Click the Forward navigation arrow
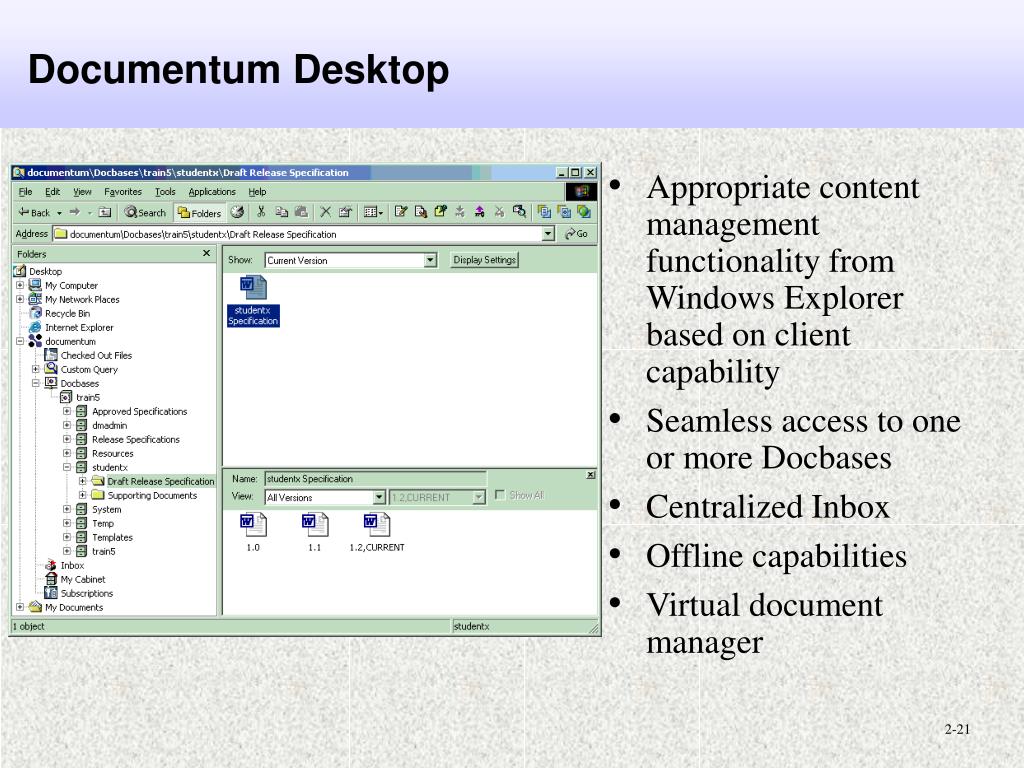 pyautogui.click(x=74, y=212)
